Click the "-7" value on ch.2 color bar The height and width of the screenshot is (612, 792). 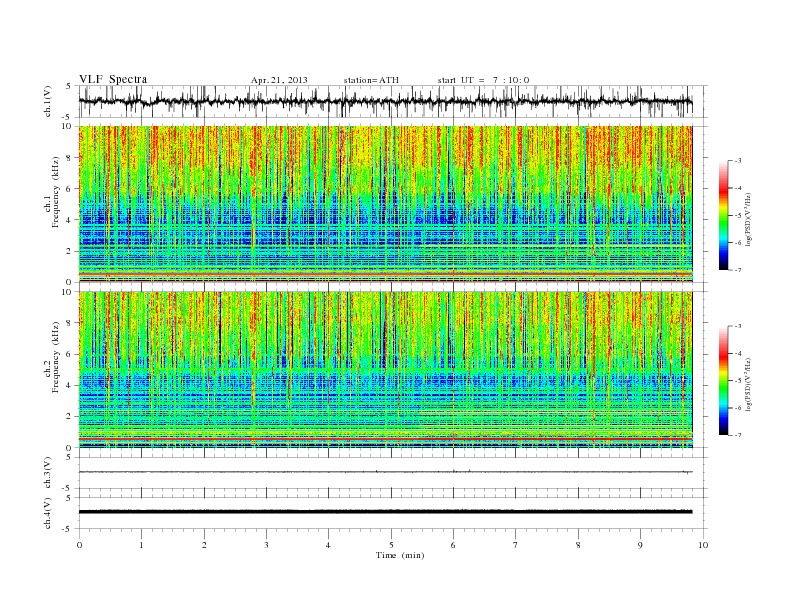coord(737,435)
